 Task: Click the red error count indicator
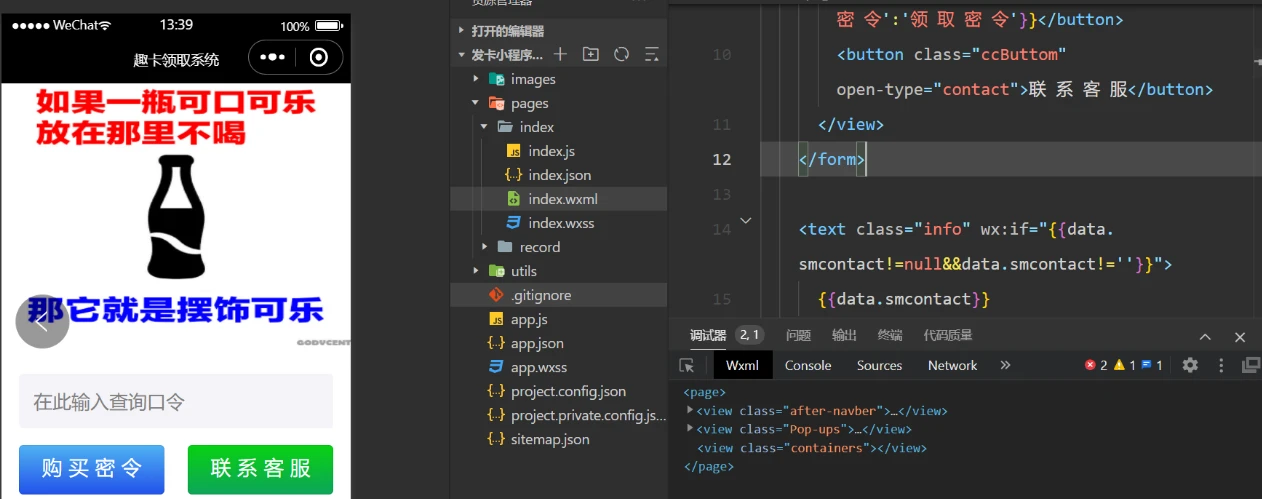1096,365
